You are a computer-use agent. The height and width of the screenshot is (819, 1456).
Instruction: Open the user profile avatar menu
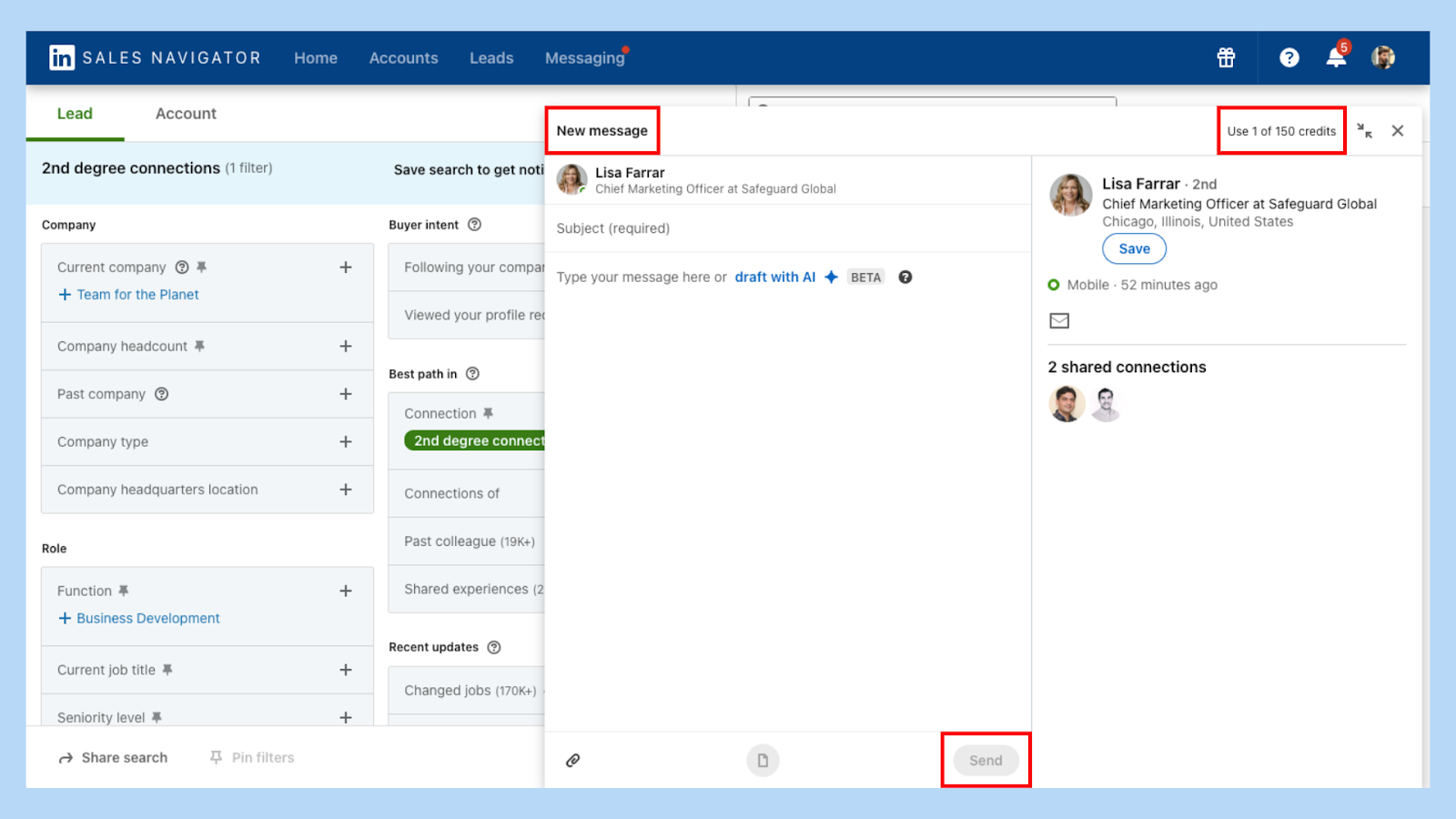pos(1383,57)
